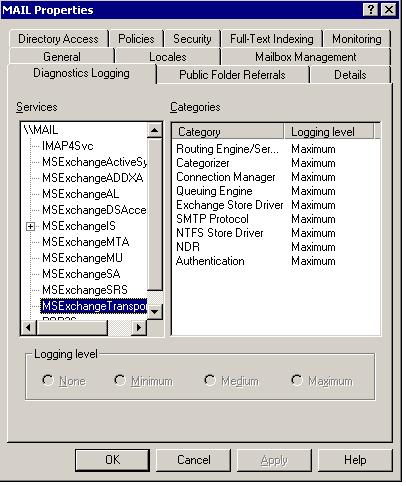Go to Full-Text Indexing tab
Viewport: 406px width, 486px height.
click(272, 39)
